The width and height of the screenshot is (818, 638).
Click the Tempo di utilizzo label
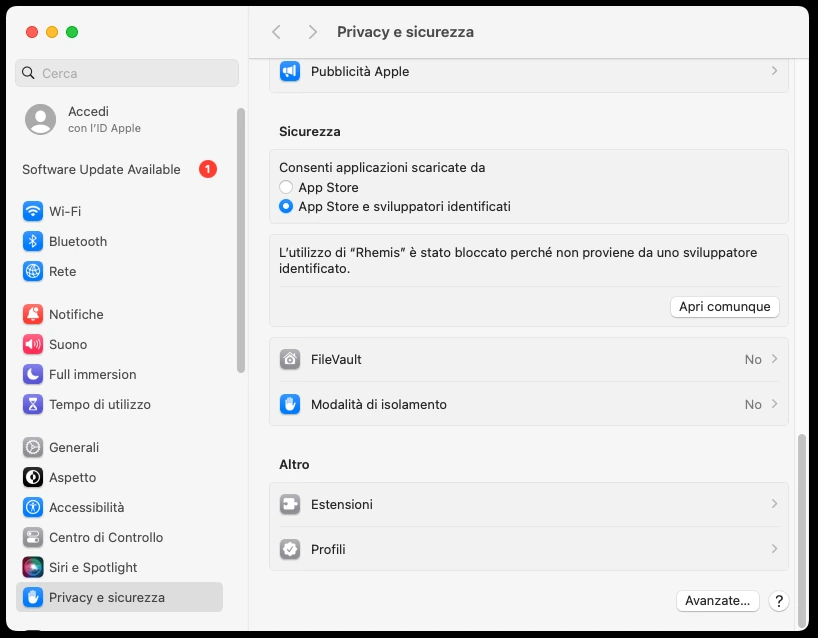pos(100,404)
